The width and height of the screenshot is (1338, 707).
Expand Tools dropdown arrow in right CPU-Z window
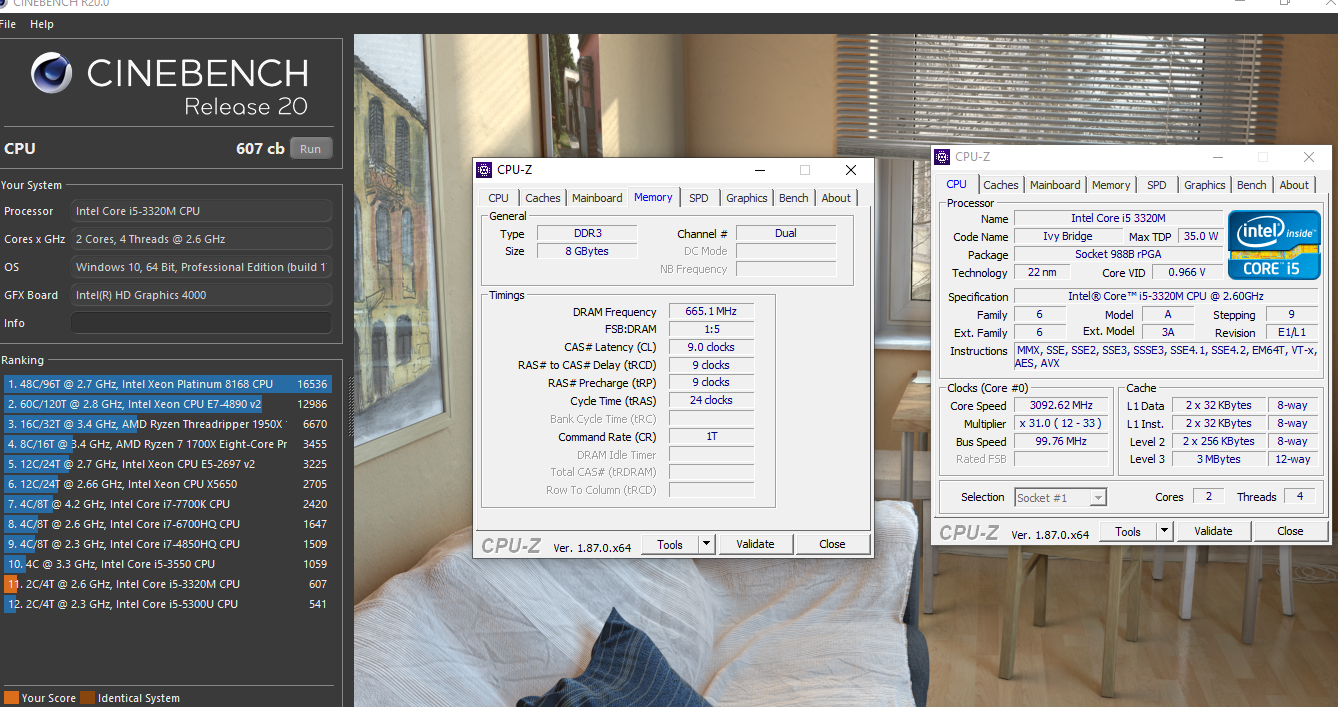tap(1165, 531)
